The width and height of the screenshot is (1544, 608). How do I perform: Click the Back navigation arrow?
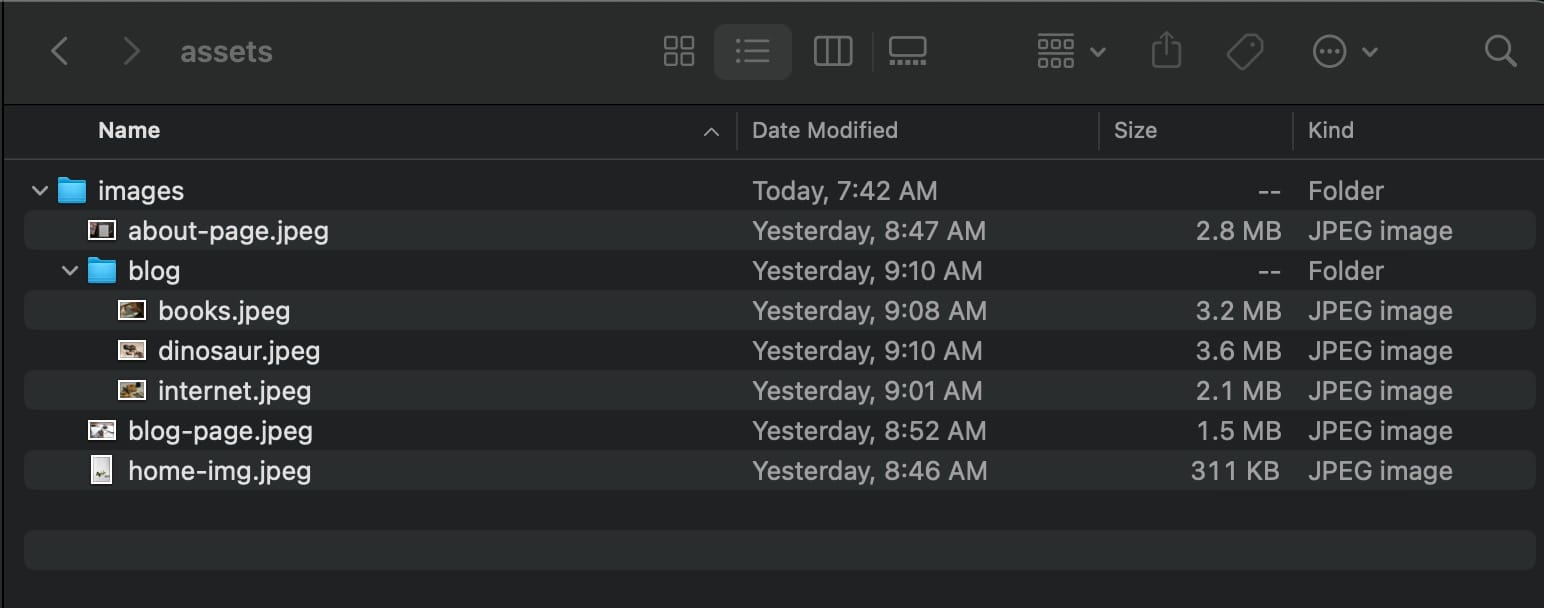tap(60, 52)
